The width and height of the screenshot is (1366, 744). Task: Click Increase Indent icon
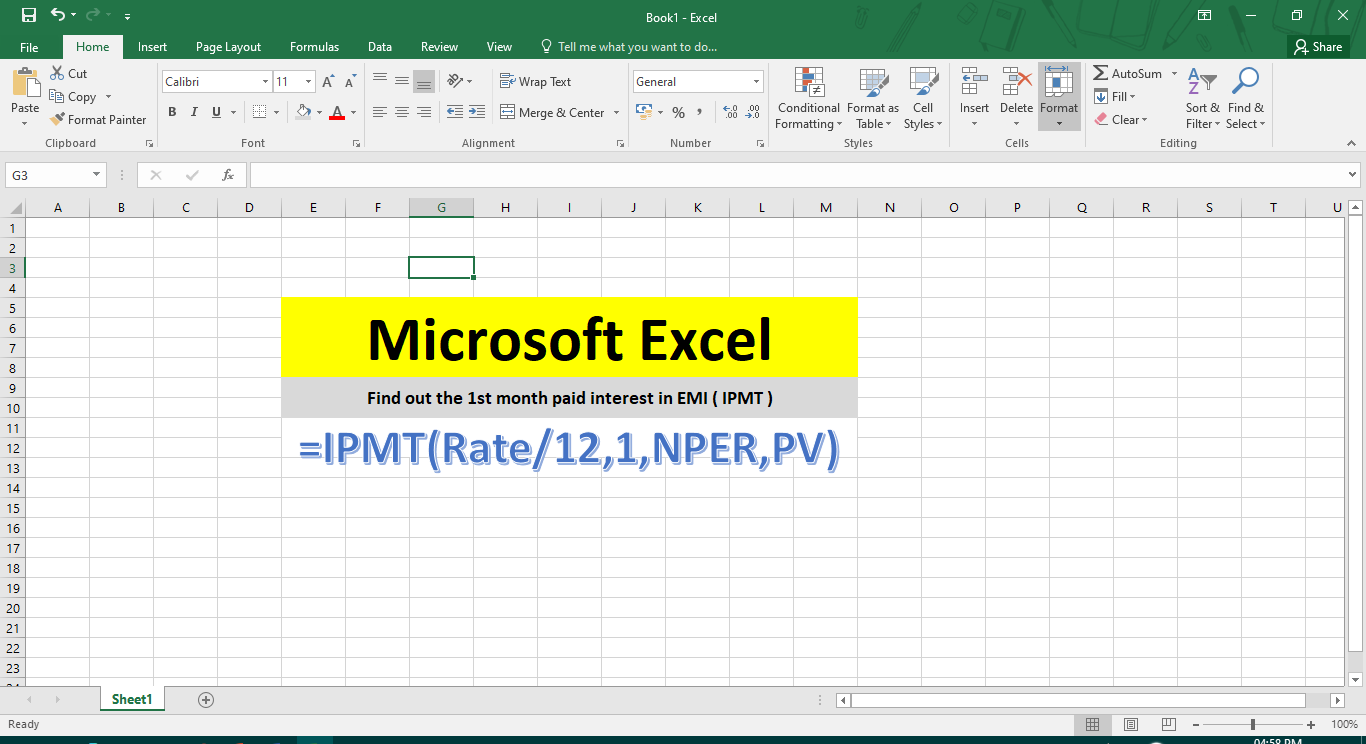pos(477,112)
